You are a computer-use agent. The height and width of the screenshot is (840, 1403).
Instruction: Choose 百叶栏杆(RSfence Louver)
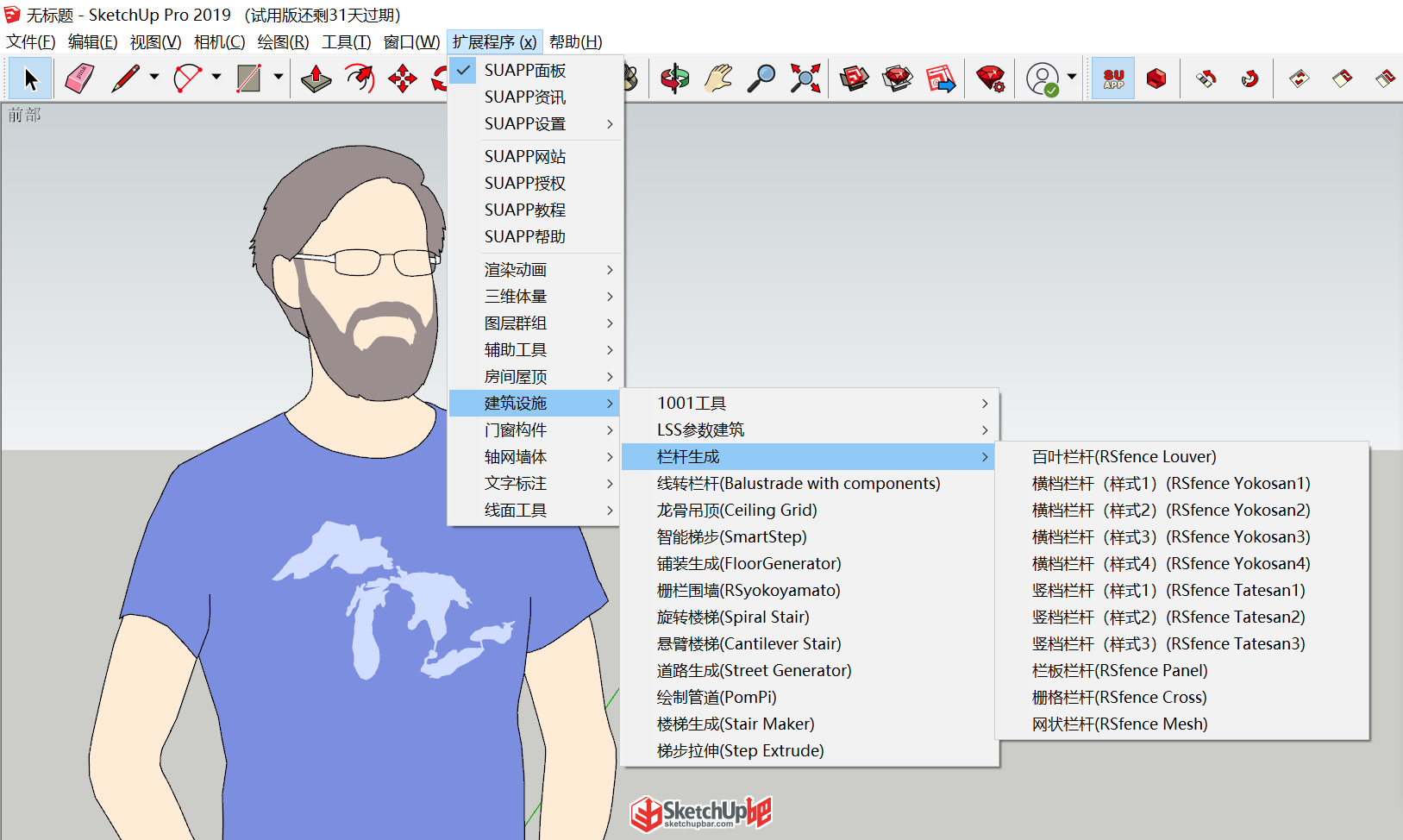tap(1182, 456)
